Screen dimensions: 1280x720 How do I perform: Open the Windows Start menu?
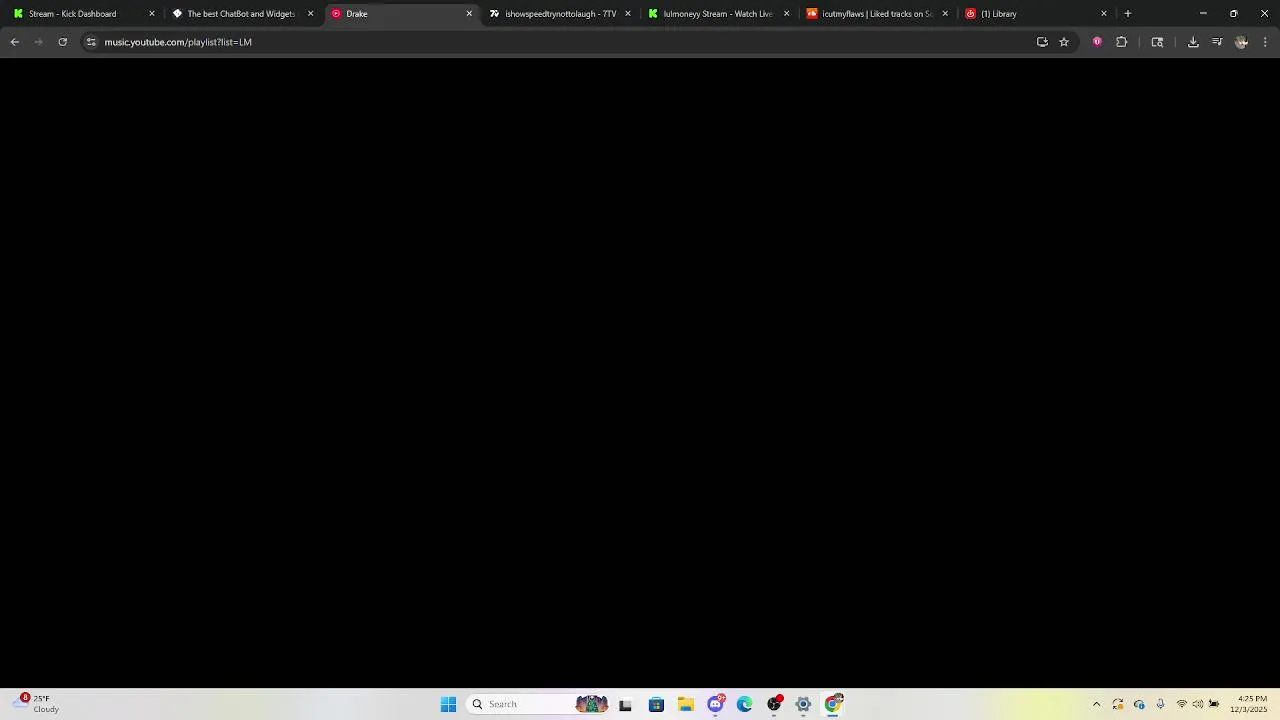click(x=448, y=704)
